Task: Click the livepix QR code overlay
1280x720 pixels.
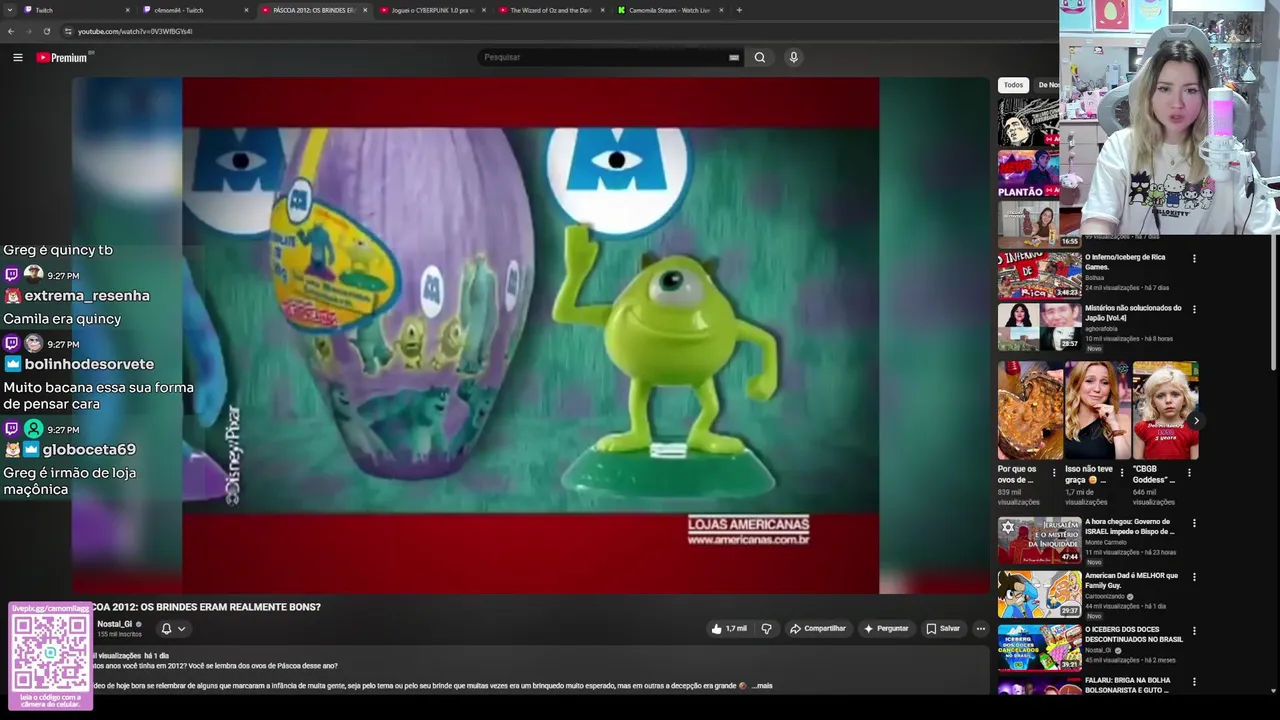Action: click(50, 655)
